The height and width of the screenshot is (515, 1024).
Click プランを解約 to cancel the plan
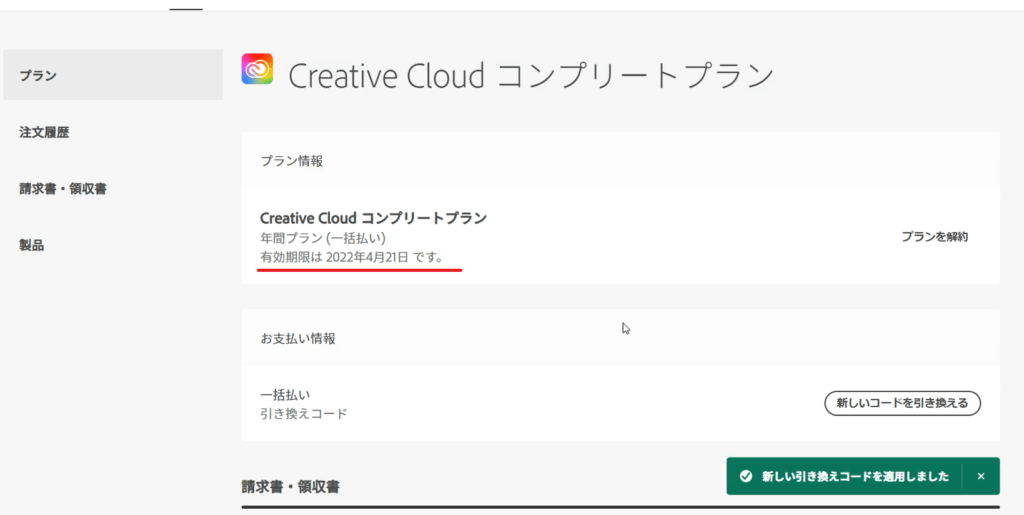(935, 237)
